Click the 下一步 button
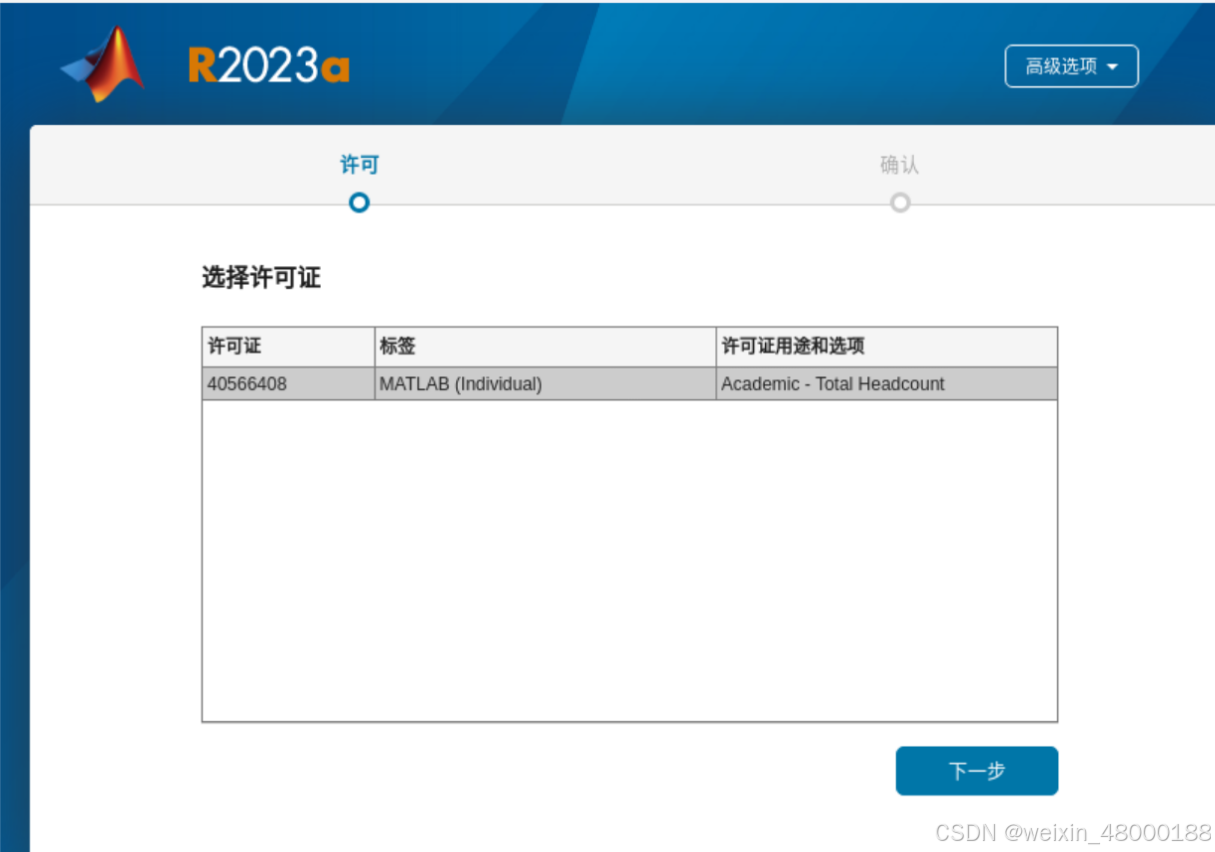The height and width of the screenshot is (852, 1215). pyautogui.click(x=976, y=771)
